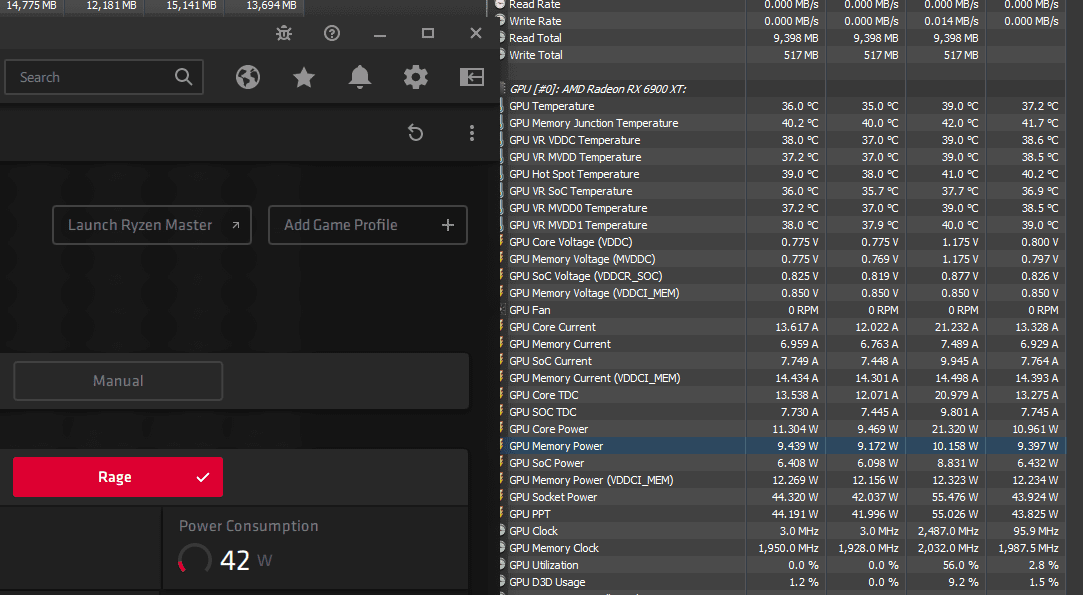Click the GPU Core Power sensor icon

coord(502,428)
